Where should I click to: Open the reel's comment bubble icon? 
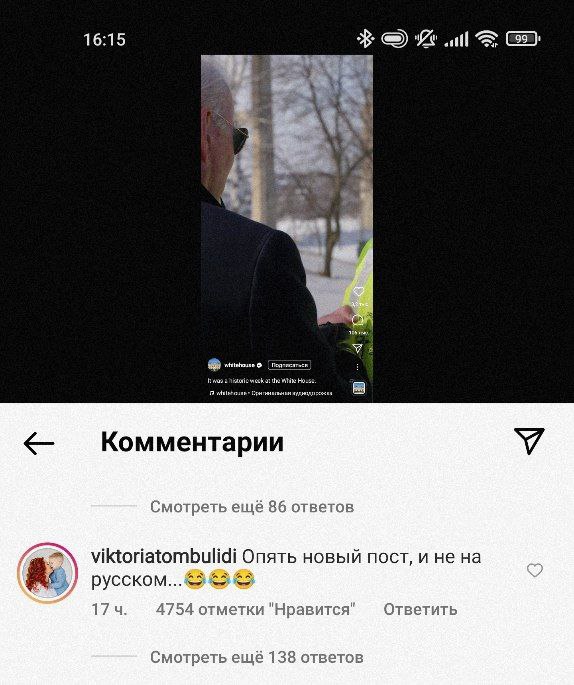(358, 320)
